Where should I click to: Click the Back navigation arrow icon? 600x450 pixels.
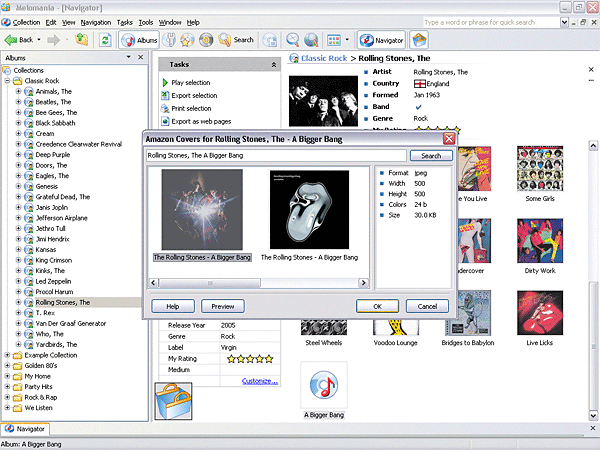click(x=12, y=40)
